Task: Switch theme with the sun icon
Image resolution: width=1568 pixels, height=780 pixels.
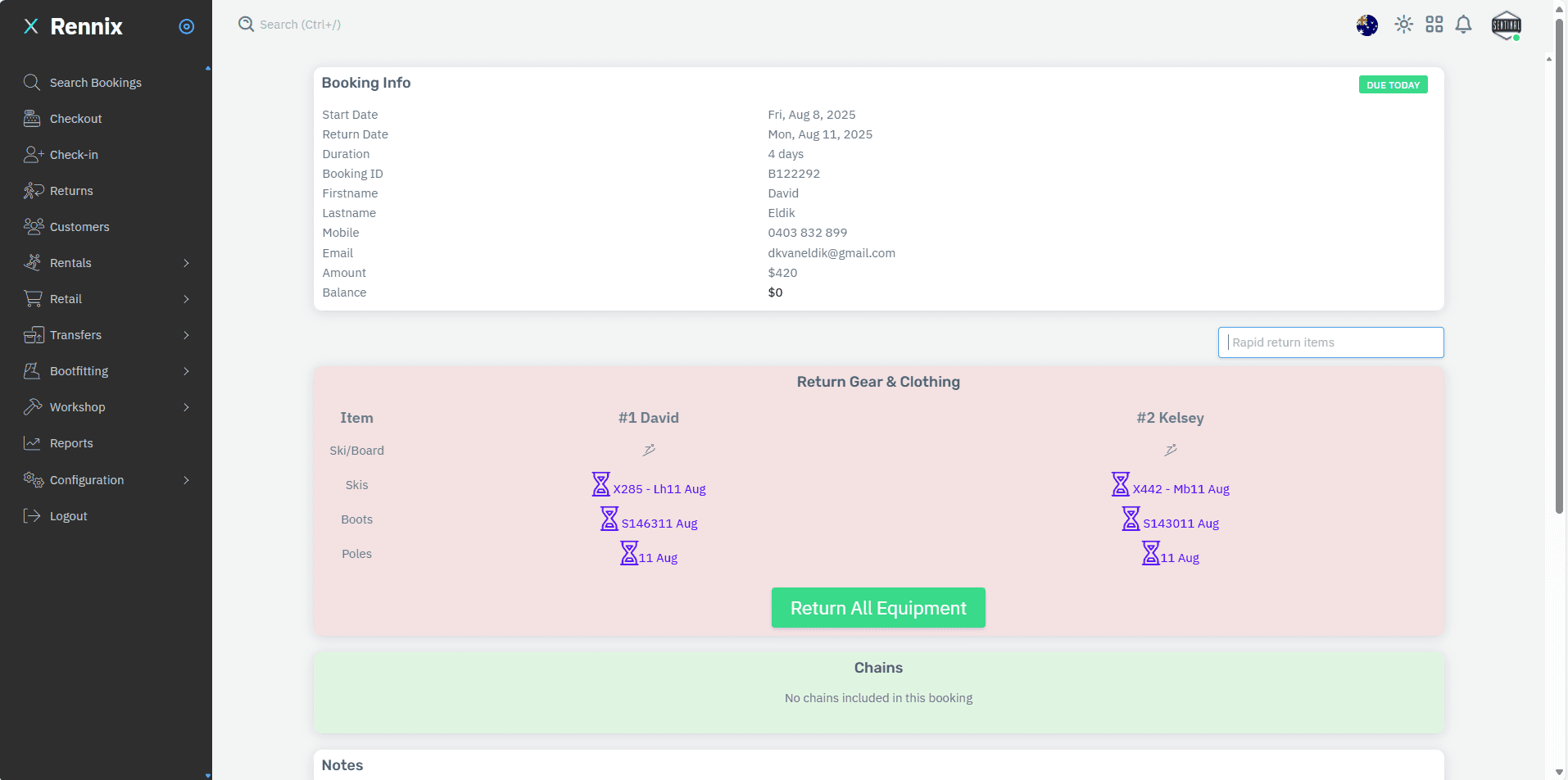Action: pos(1404,25)
